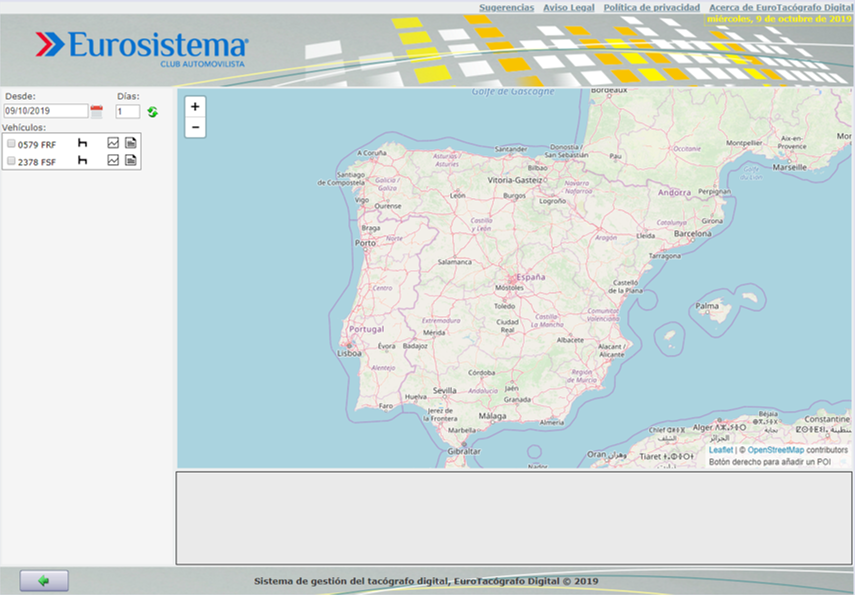Image resolution: width=855 pixels, height=595 pixels.
Task: Focus the Desde date input field
Action: point(46,111)
